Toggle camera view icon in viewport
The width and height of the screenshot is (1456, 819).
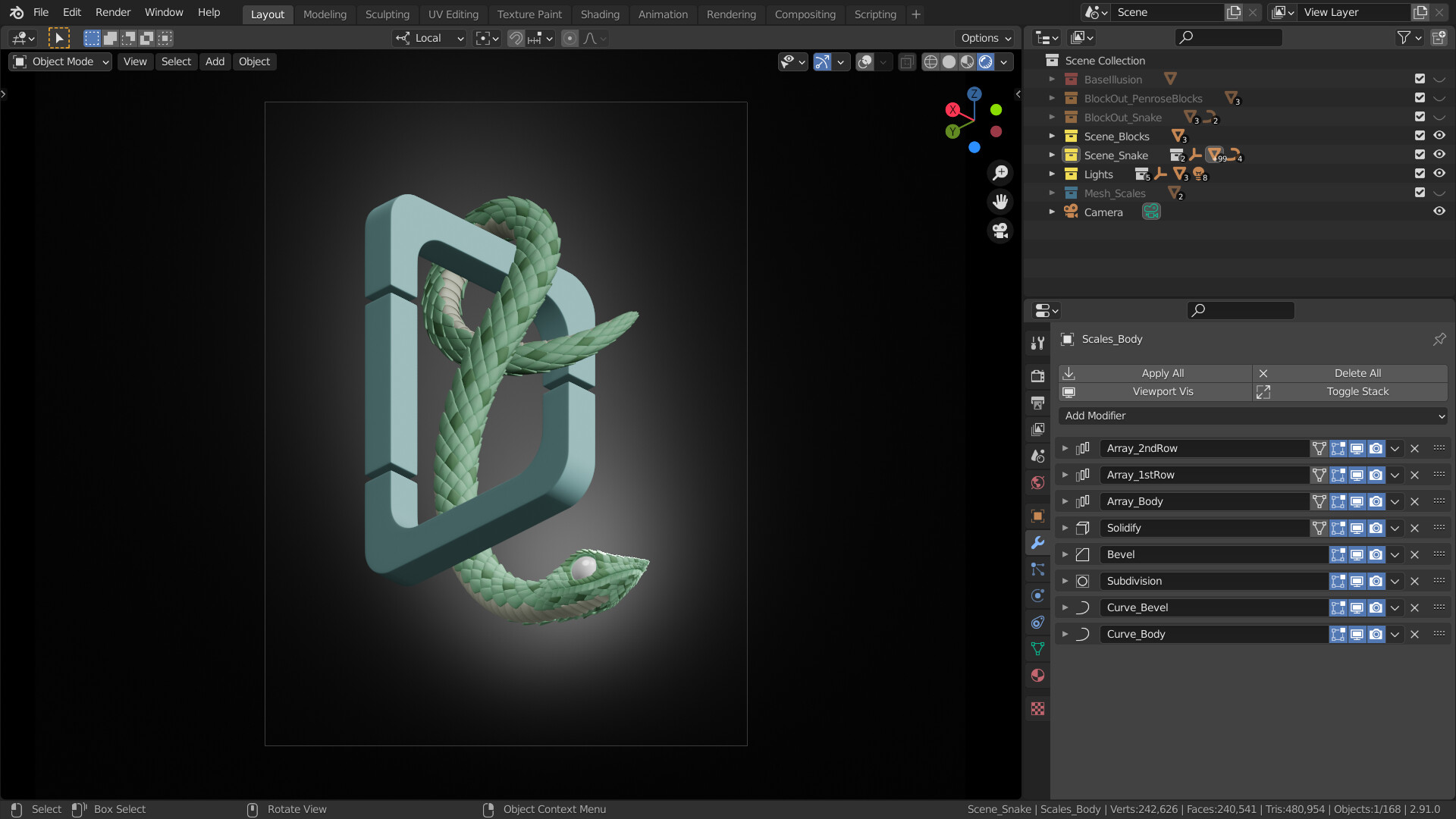coord(1000,231)
